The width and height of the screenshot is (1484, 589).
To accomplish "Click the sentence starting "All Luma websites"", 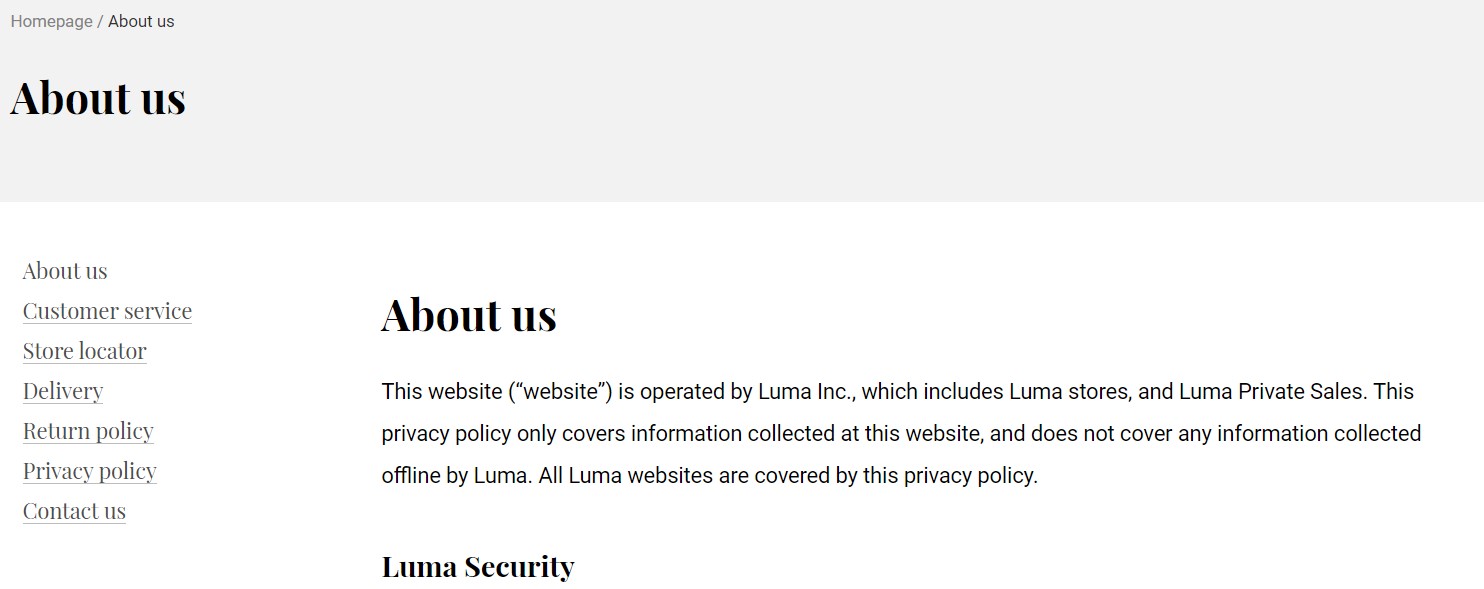I will point(788,476).
